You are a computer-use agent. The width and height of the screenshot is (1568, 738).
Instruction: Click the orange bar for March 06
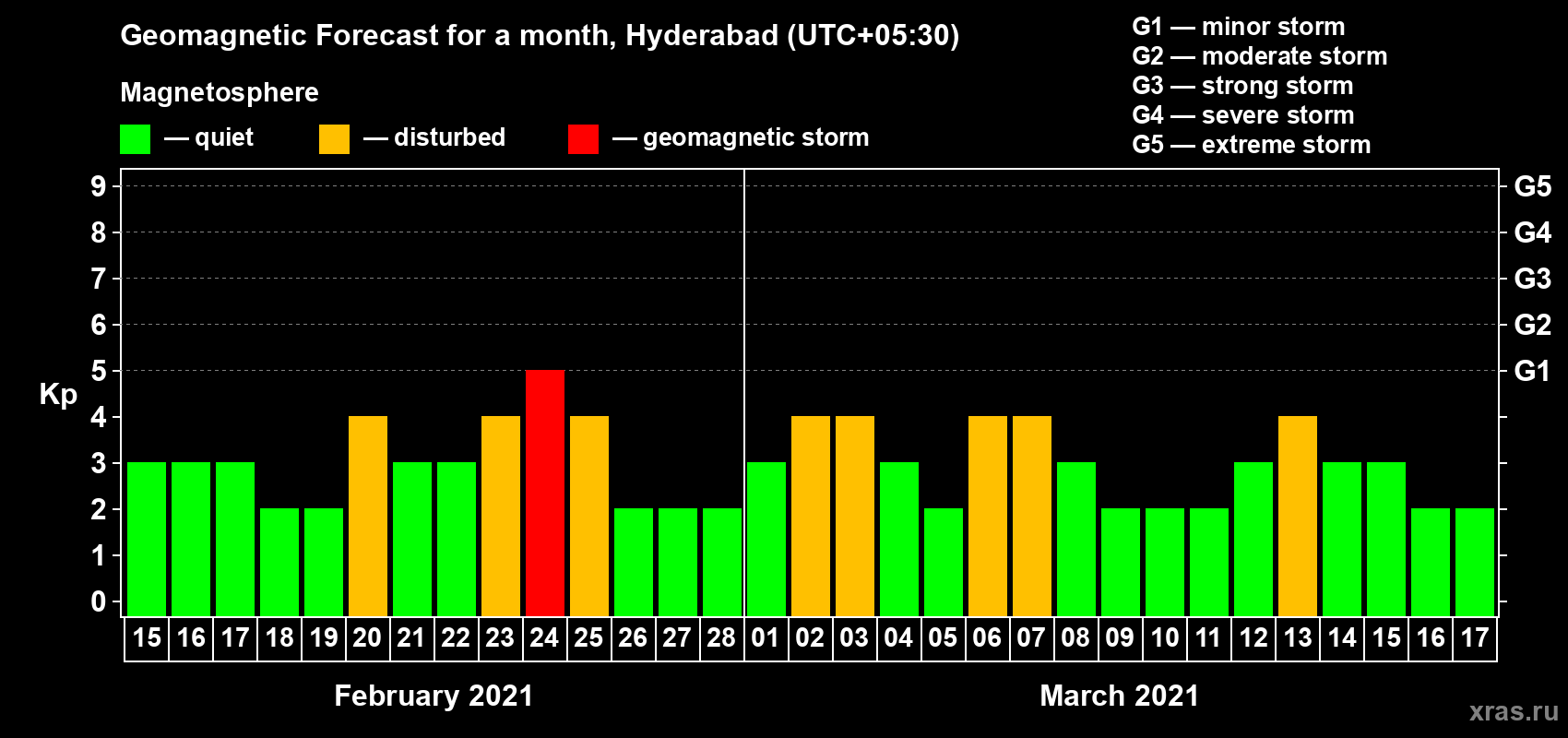click(988, 516)
